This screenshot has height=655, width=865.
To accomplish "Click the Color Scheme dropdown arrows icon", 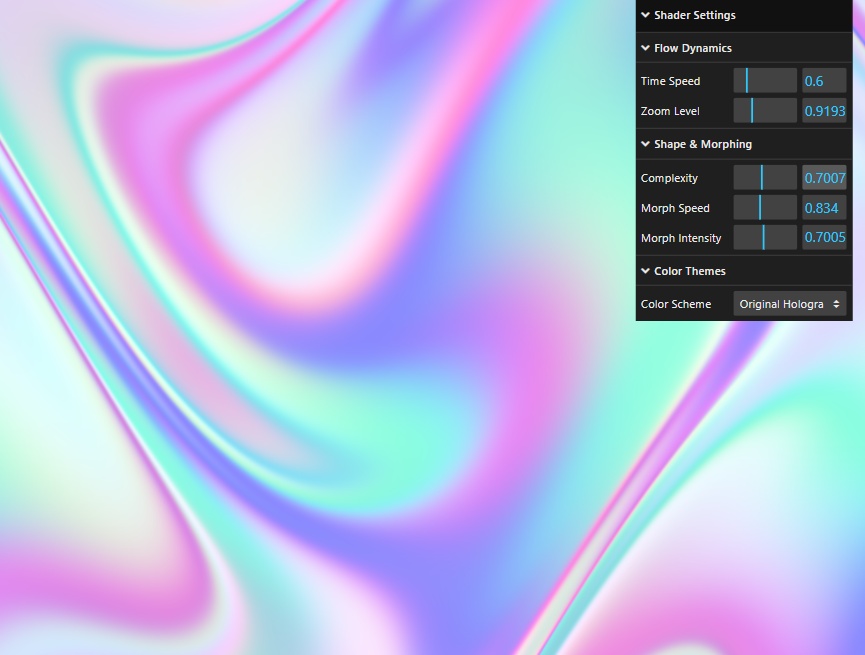I will pos(836,304).
